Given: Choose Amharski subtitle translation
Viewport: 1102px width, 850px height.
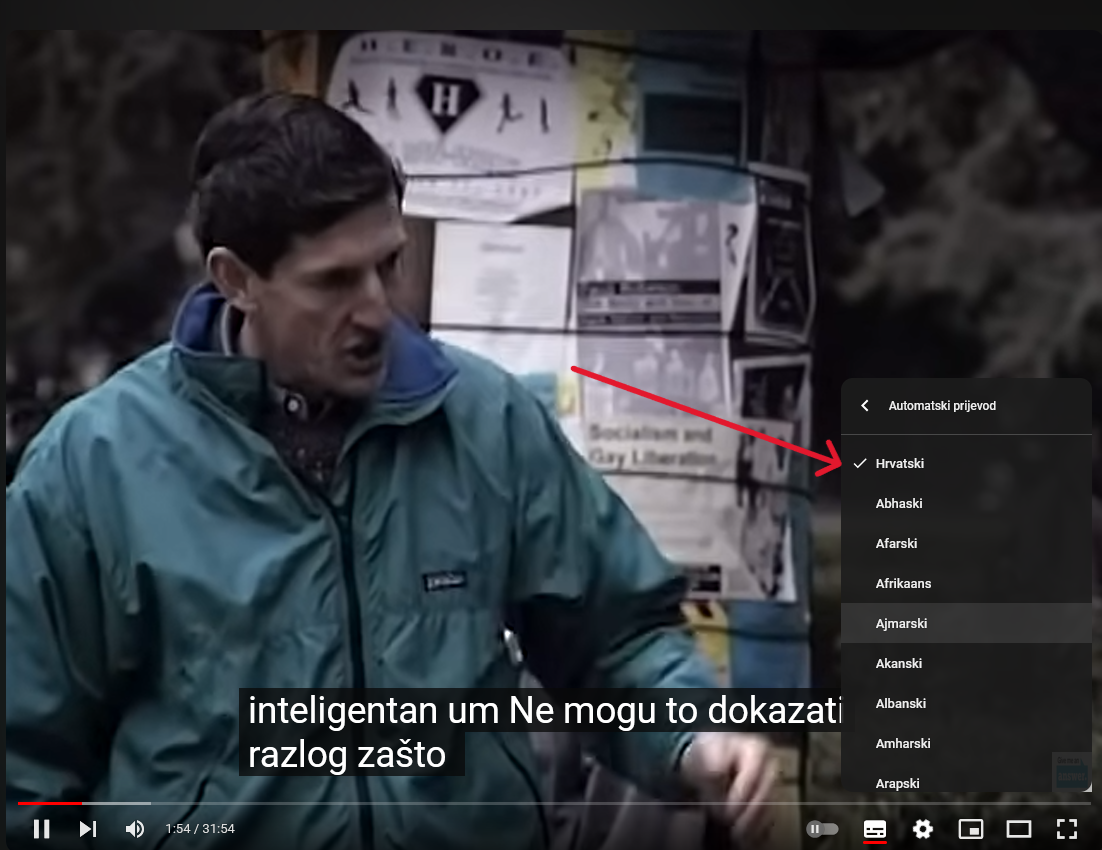Looking at the screenshot, I should coord(902,743).
